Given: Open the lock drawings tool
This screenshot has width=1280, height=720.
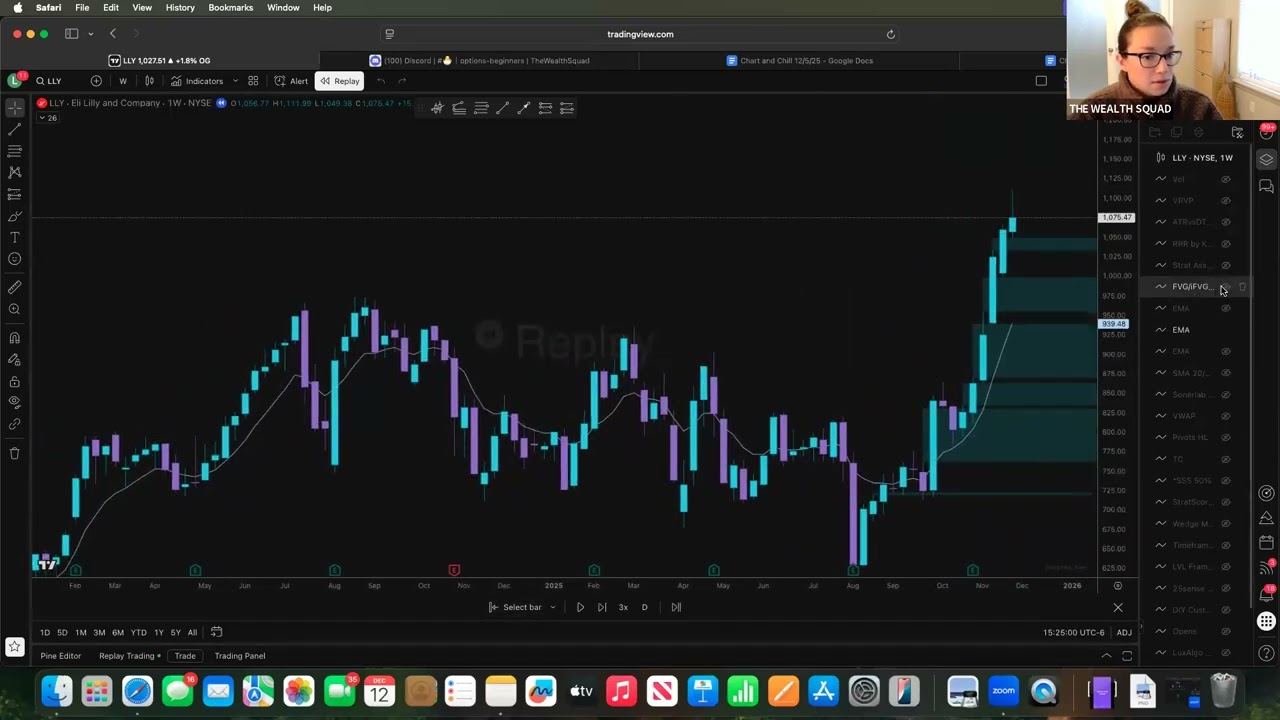Looking at the screenshot, I should pos(15,382).
